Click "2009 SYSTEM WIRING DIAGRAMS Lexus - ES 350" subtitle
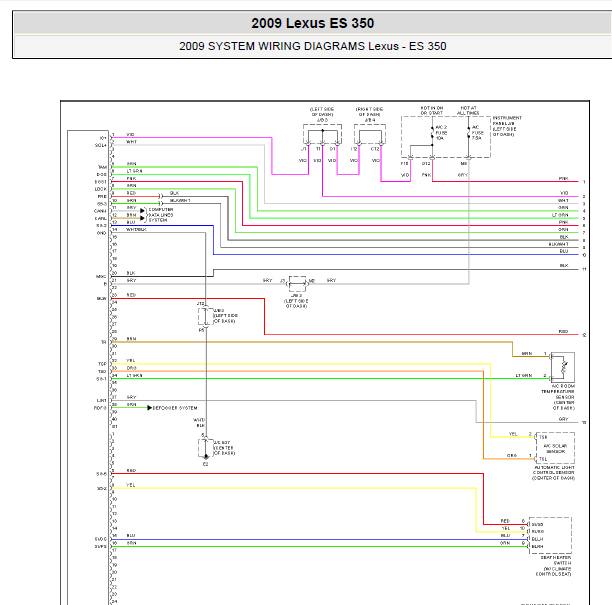612x605 pixels. click(312, 46)
